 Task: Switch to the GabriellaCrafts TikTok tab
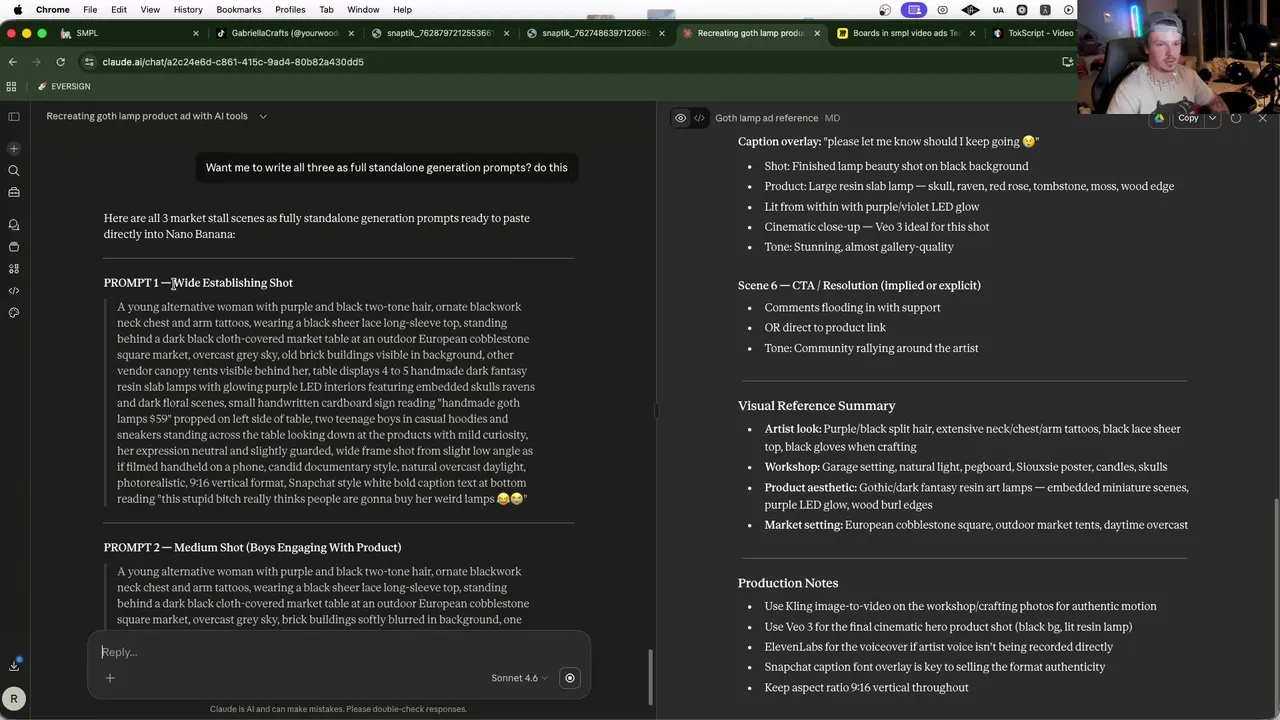(x=283, y=33)
